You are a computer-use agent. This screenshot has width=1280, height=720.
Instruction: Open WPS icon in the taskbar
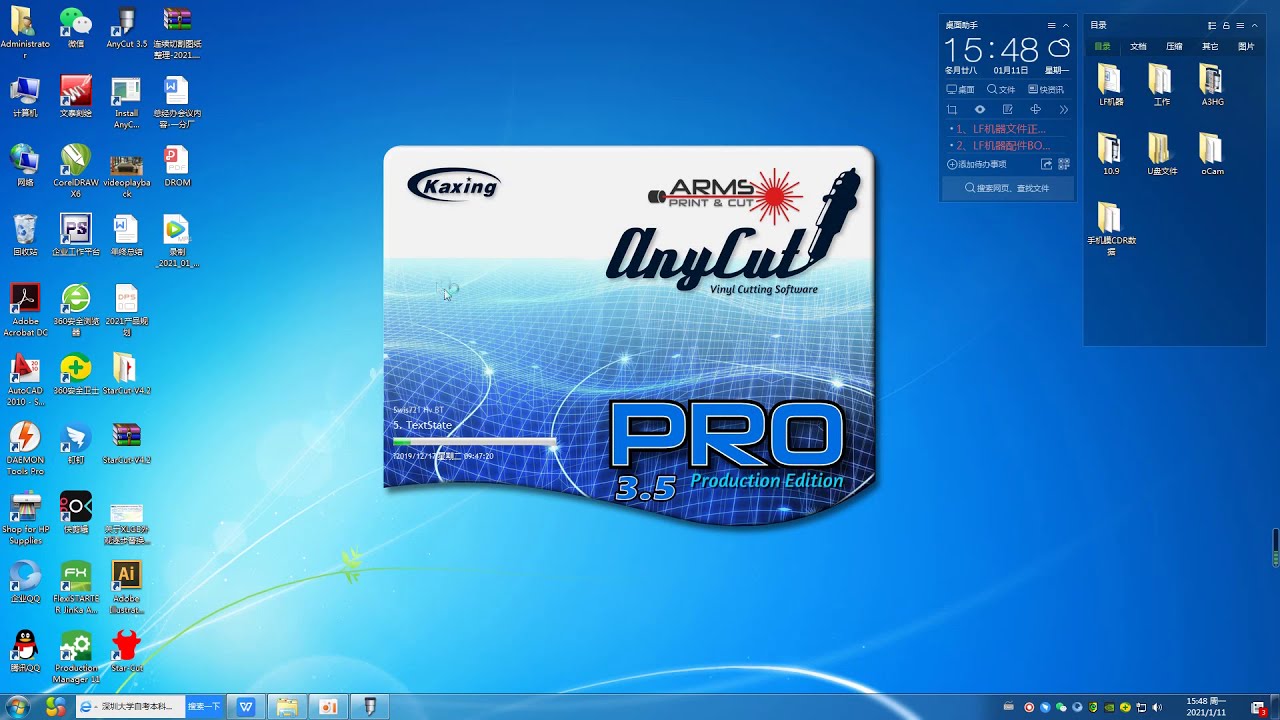[x=246, y=707]
